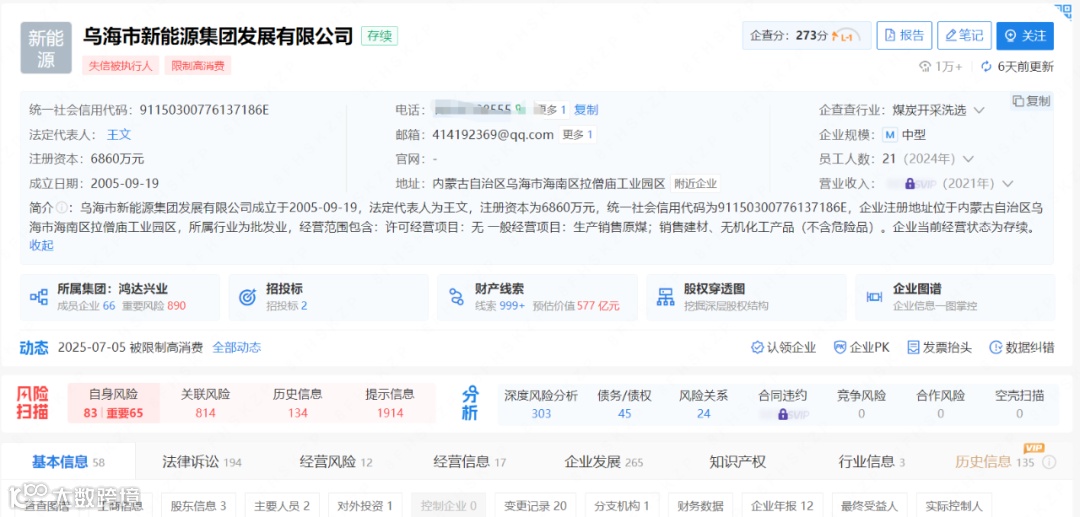Image resolution: width=1080 pixels, height=517 pixels.
Task: Click the 存续 status tag
Action: (x=380, y=36)
